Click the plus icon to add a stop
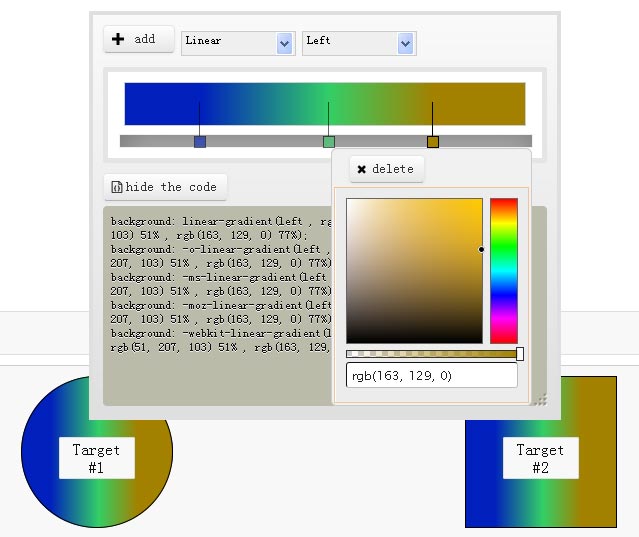Image resolution: width=639 pixels, height=537 pixels. click(118, 39)
